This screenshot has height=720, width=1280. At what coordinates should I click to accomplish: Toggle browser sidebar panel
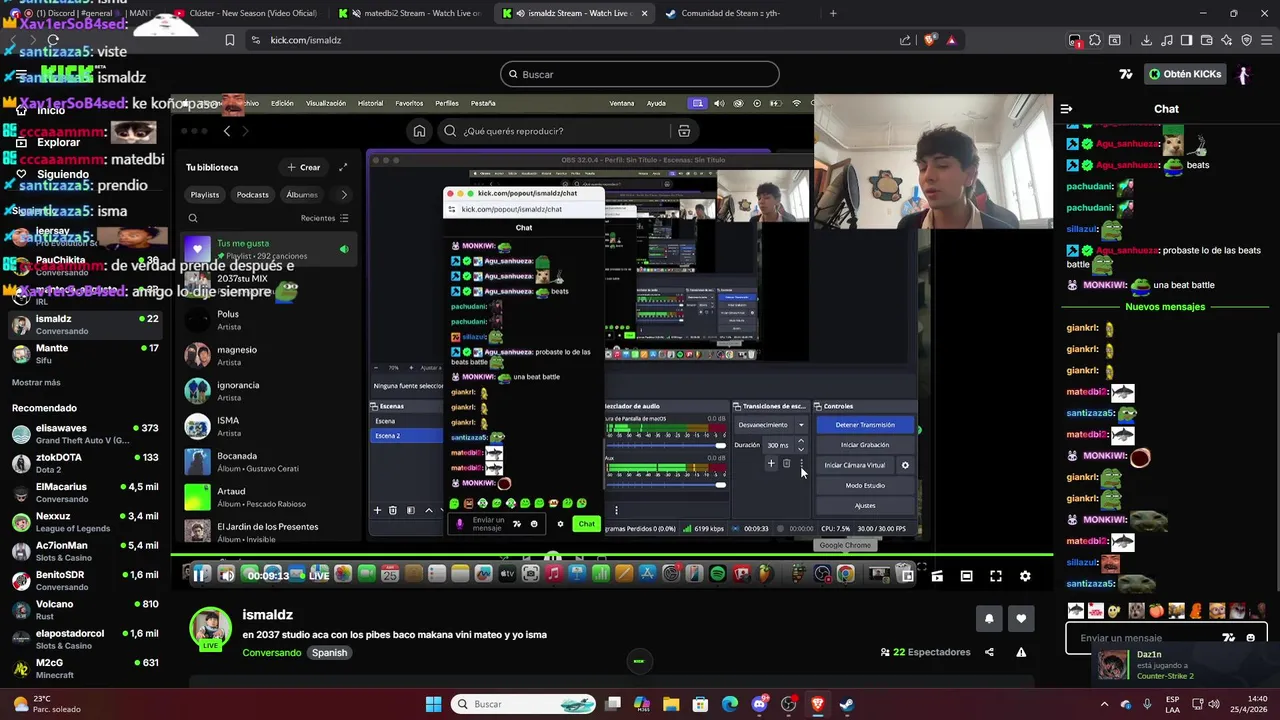tap(1186, 40)
